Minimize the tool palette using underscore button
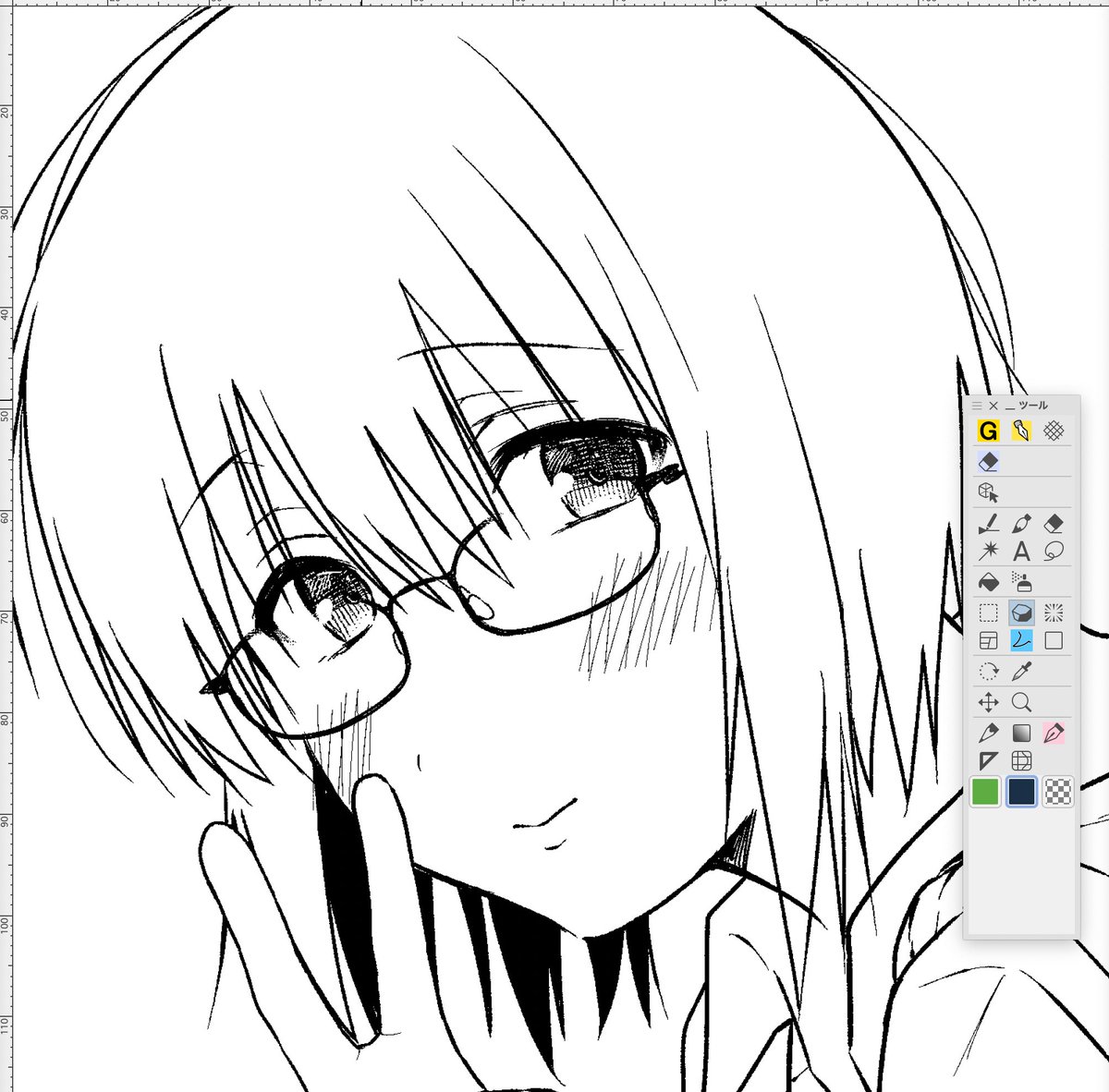The height and width of the screenshot is (1092, 1109). [1009, 406]
